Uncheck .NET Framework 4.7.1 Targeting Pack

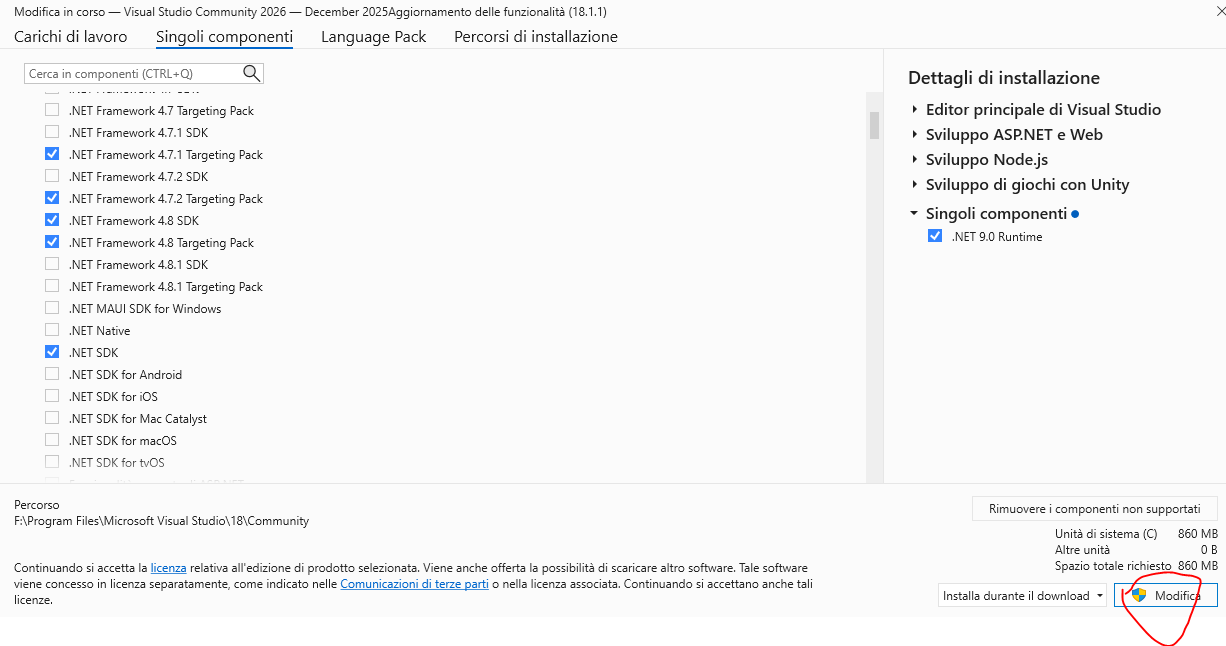coord(52,154)
